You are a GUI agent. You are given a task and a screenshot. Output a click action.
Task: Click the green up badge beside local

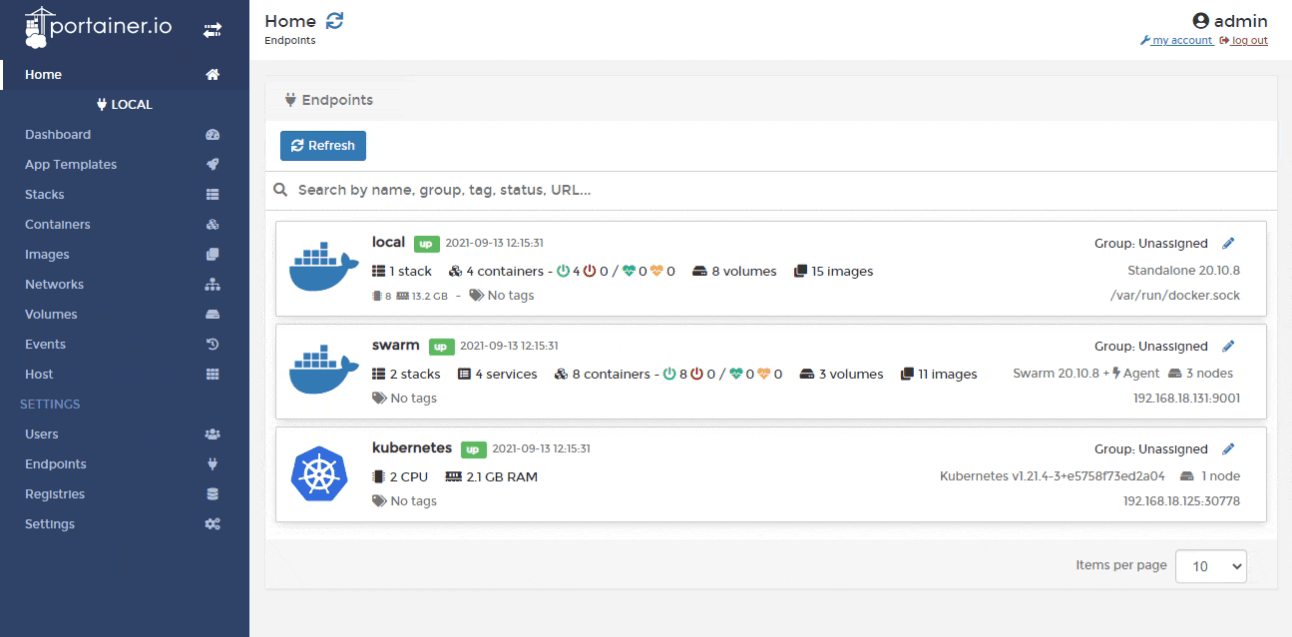425,244
